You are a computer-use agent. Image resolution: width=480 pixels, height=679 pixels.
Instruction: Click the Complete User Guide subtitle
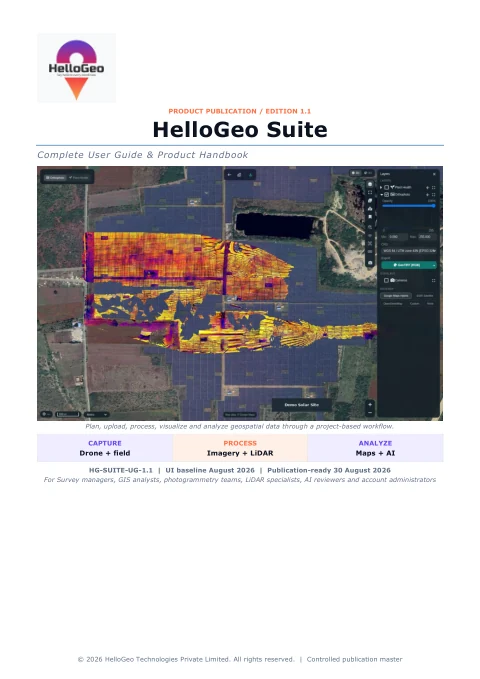(143, 155)
